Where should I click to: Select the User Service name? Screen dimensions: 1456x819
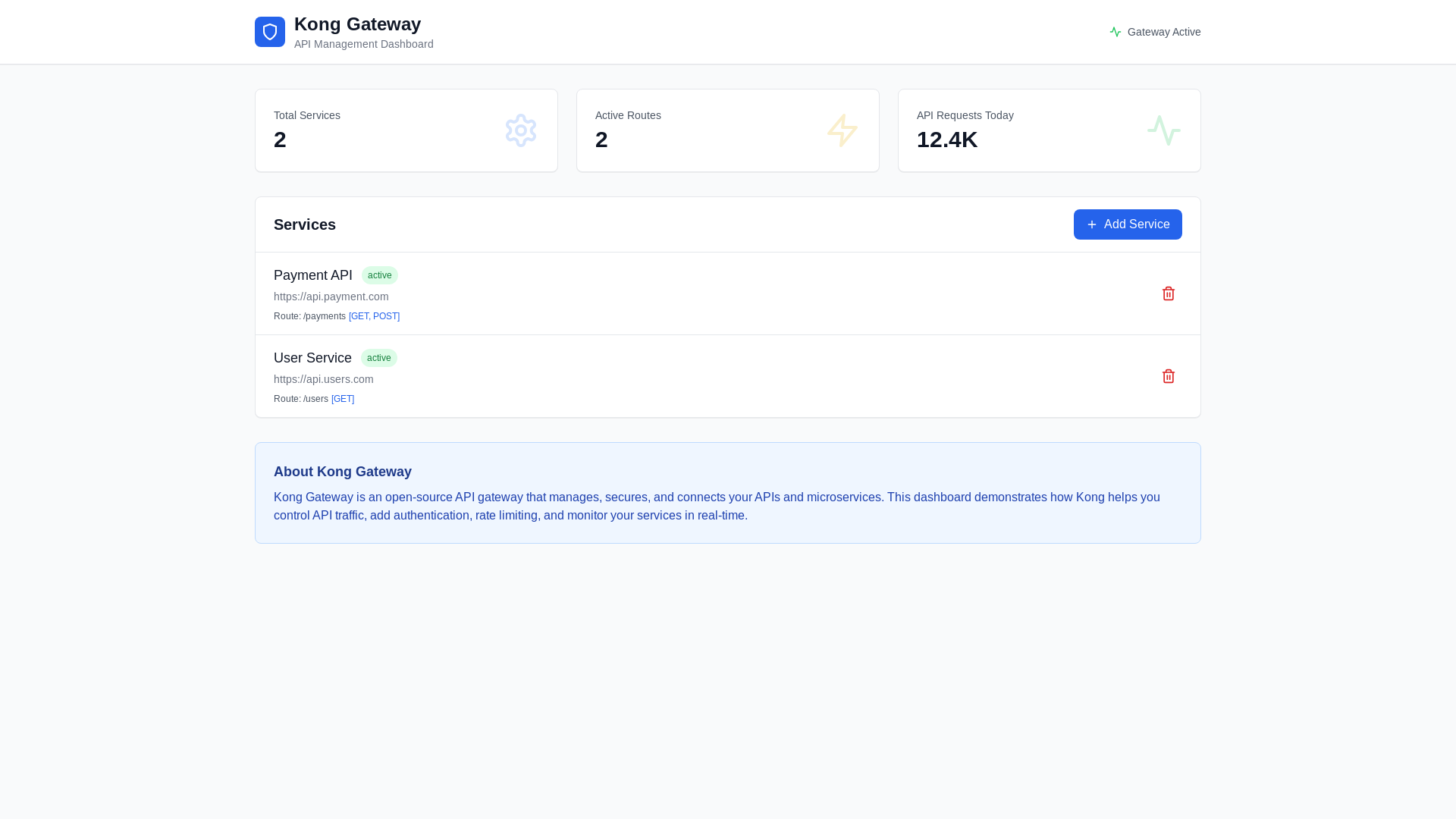click(x=312, y=358)
